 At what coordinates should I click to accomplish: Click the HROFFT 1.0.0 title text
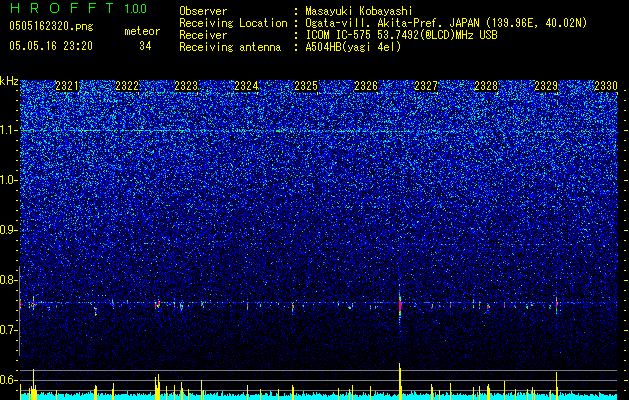tap(79, 8)
